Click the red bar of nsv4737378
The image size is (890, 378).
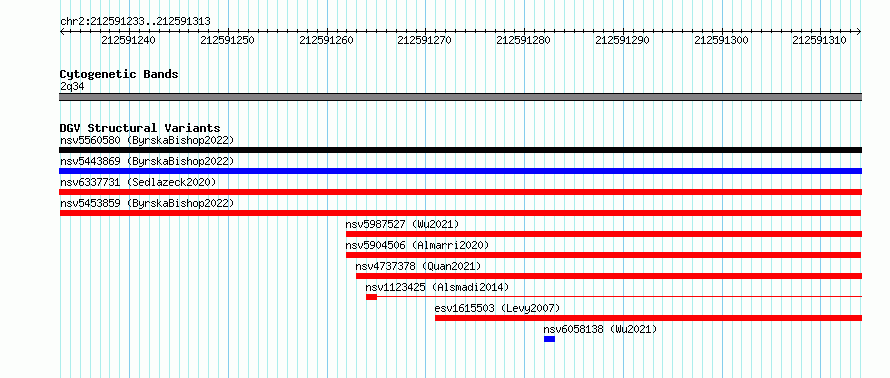point(609,276)
